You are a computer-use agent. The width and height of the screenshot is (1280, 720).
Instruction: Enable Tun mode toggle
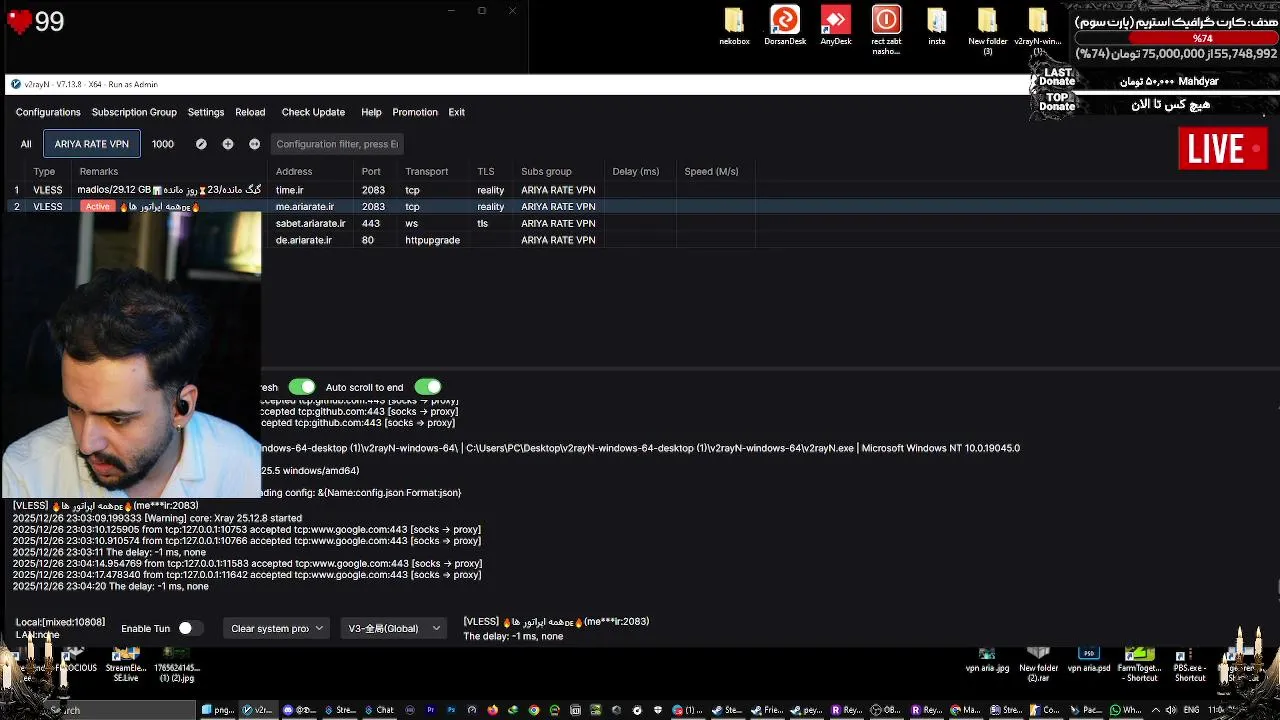point(190,628)
